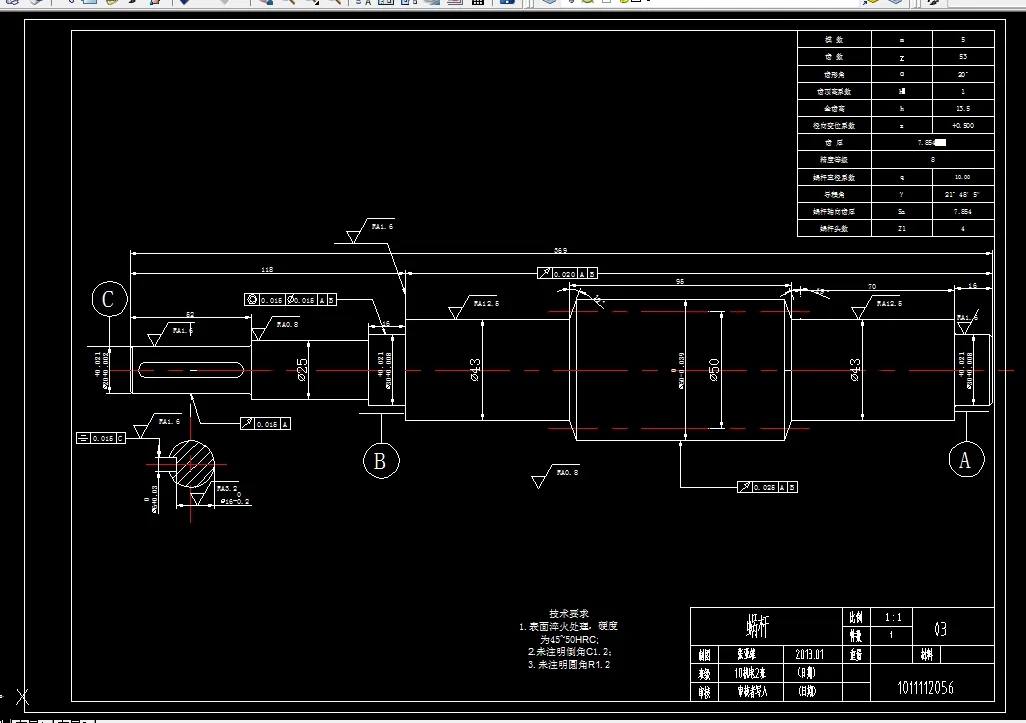
Task: Click the table value 10.00
Action: (963, 177)
